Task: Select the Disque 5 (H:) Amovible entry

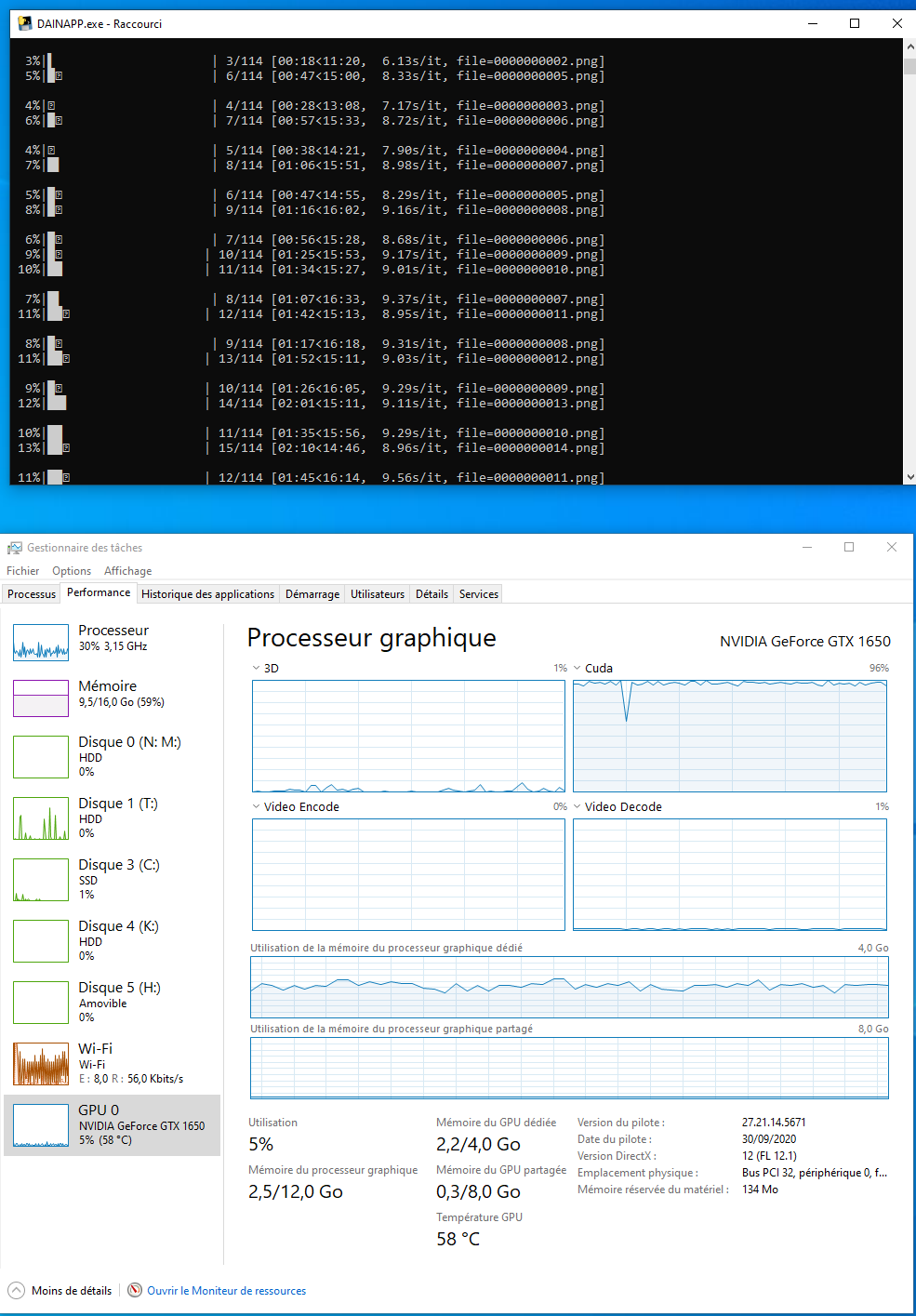Action: coord(112,1001)
